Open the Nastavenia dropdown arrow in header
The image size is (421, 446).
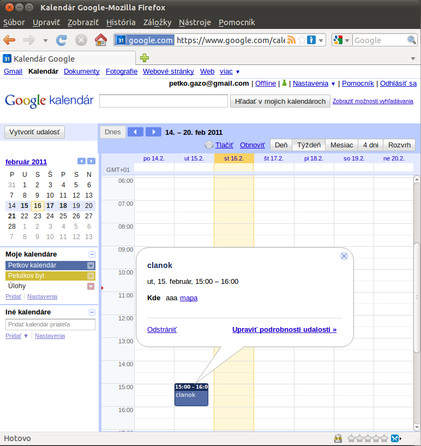[x=333, y=84]
